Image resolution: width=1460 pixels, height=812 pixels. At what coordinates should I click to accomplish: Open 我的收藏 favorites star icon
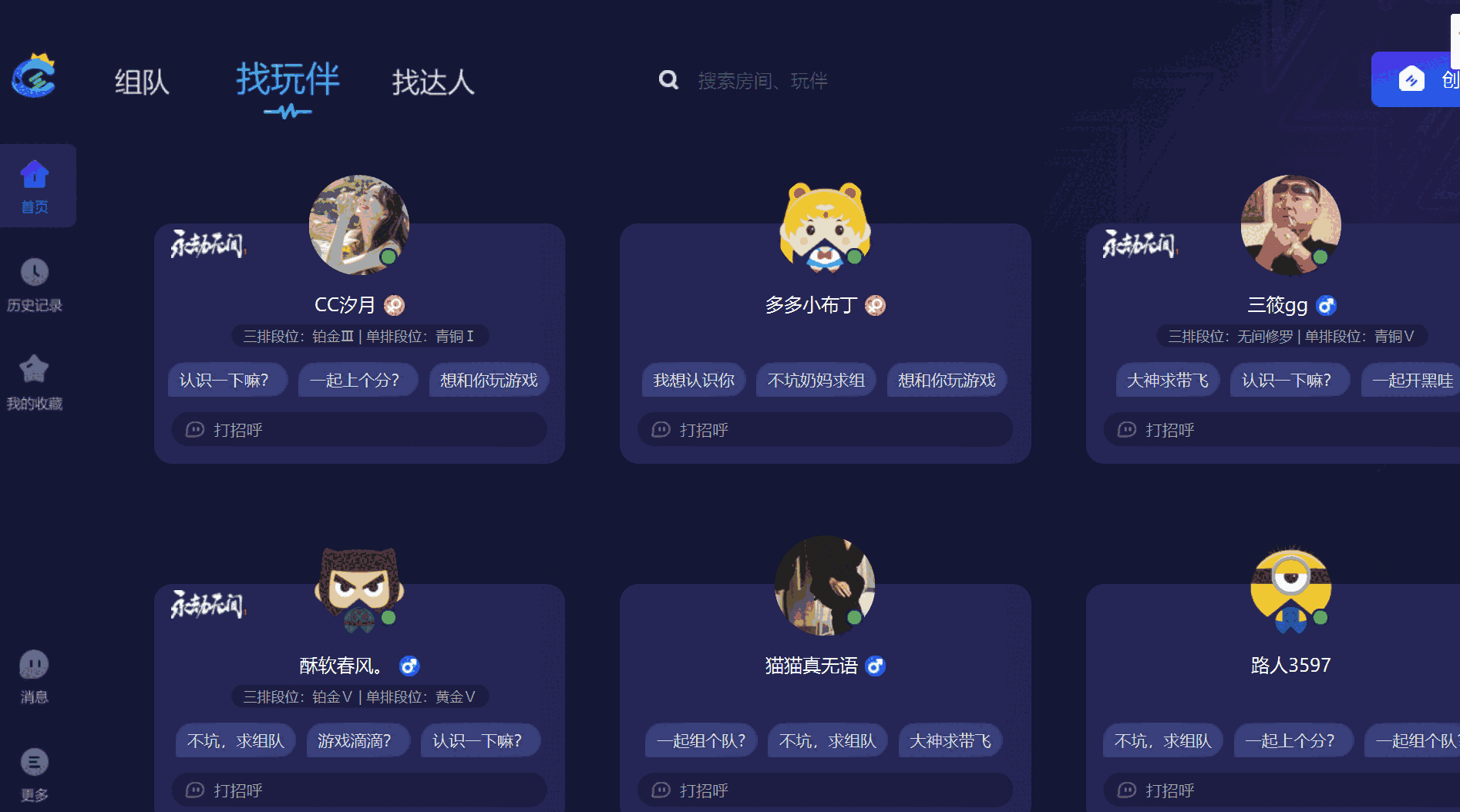(35, 369)
